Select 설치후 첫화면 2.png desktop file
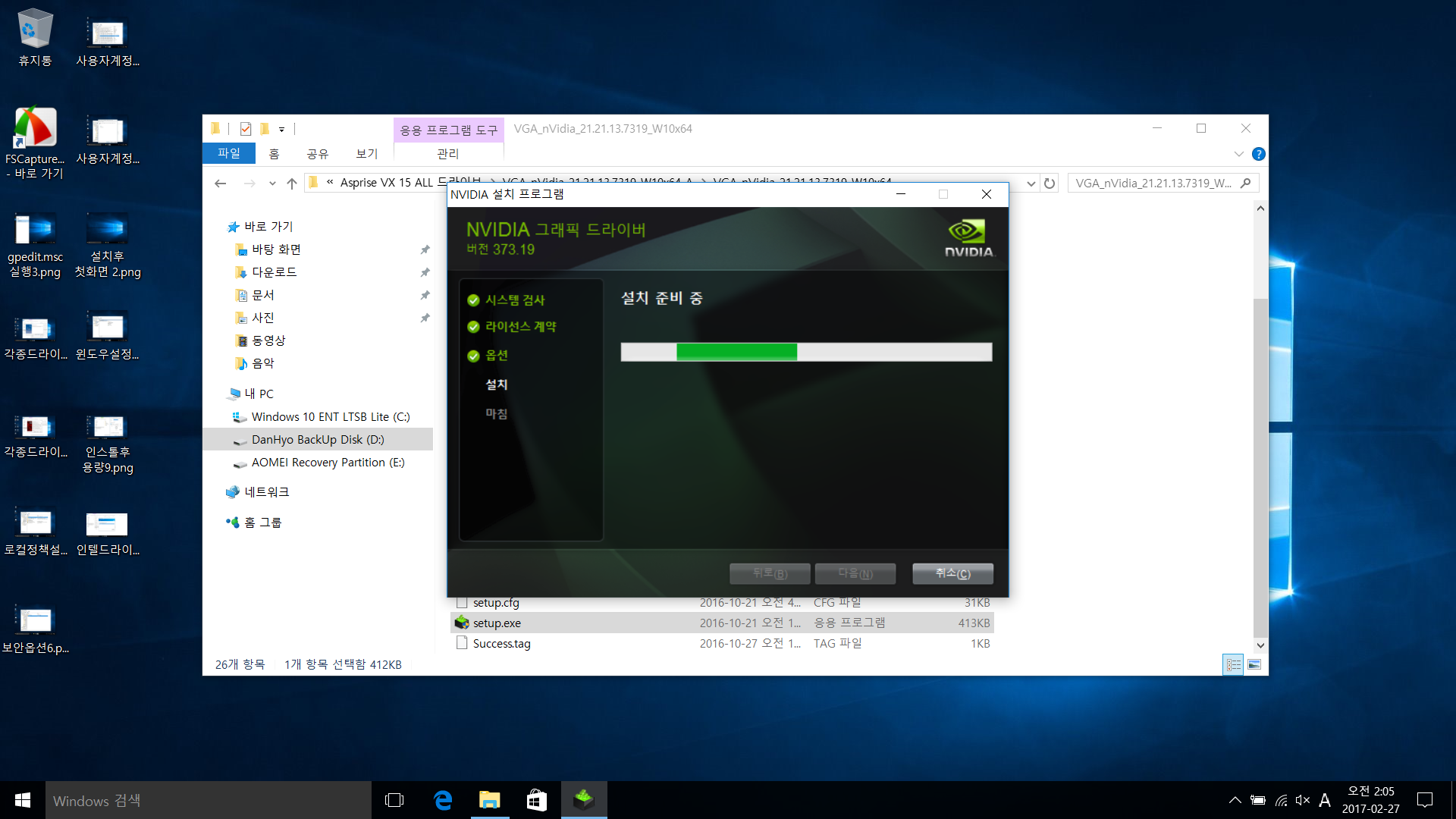 coord(108,245)
